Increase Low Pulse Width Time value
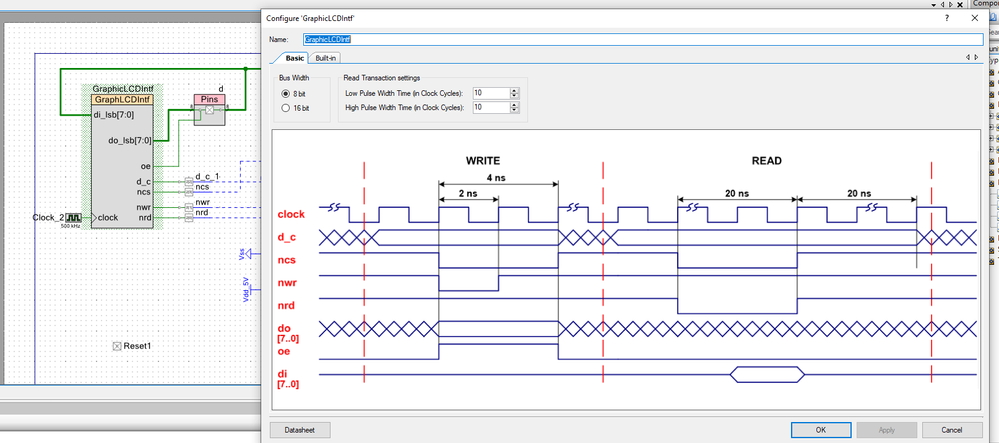The image size is (999, 443). (x=515, y=91)
